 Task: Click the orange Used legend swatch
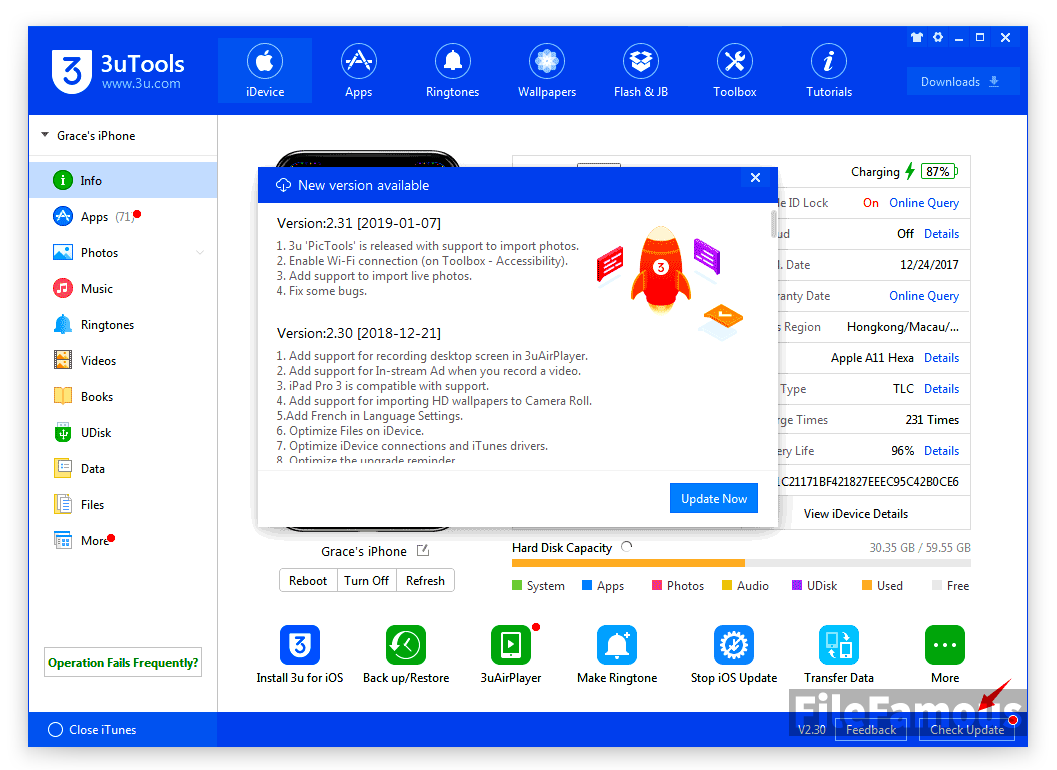867,585
